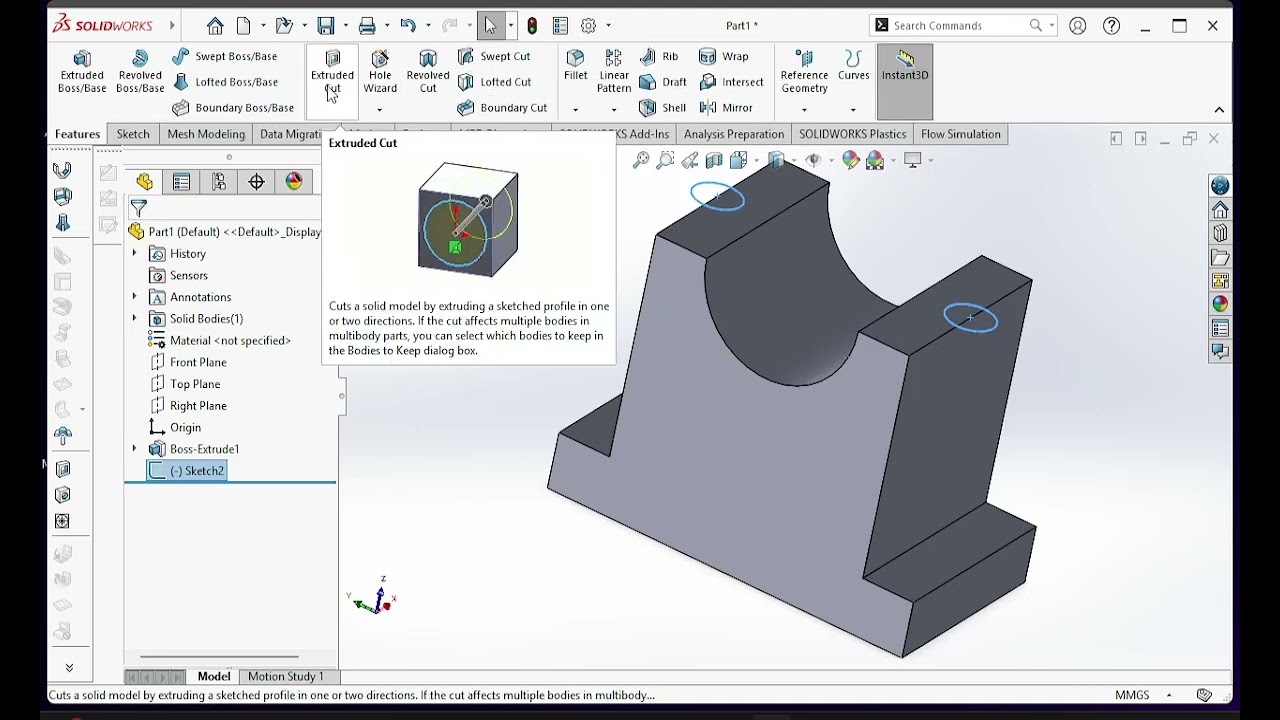Viewport: 1280px width, 720px height.
Task: Choose Swept Boss/Base command
Action: [x=225, y=57]
